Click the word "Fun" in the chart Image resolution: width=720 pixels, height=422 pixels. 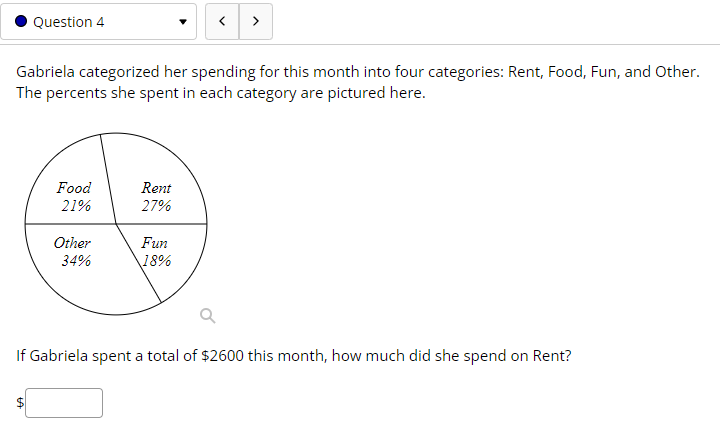(155, 243)
